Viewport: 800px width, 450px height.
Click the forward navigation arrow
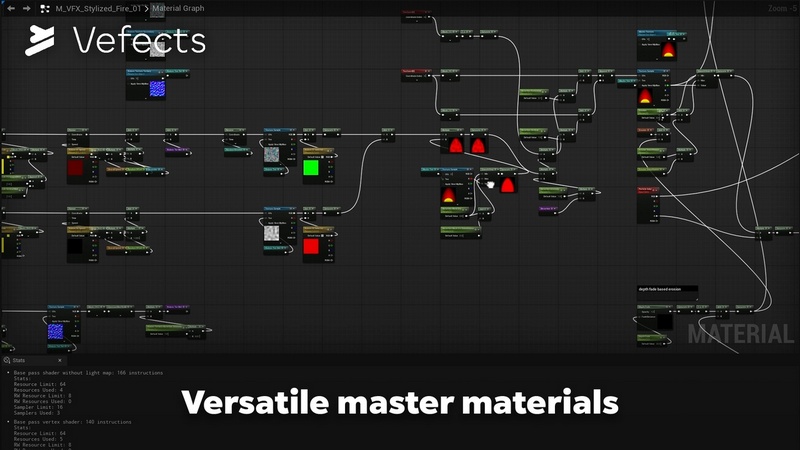coord(25,8)
